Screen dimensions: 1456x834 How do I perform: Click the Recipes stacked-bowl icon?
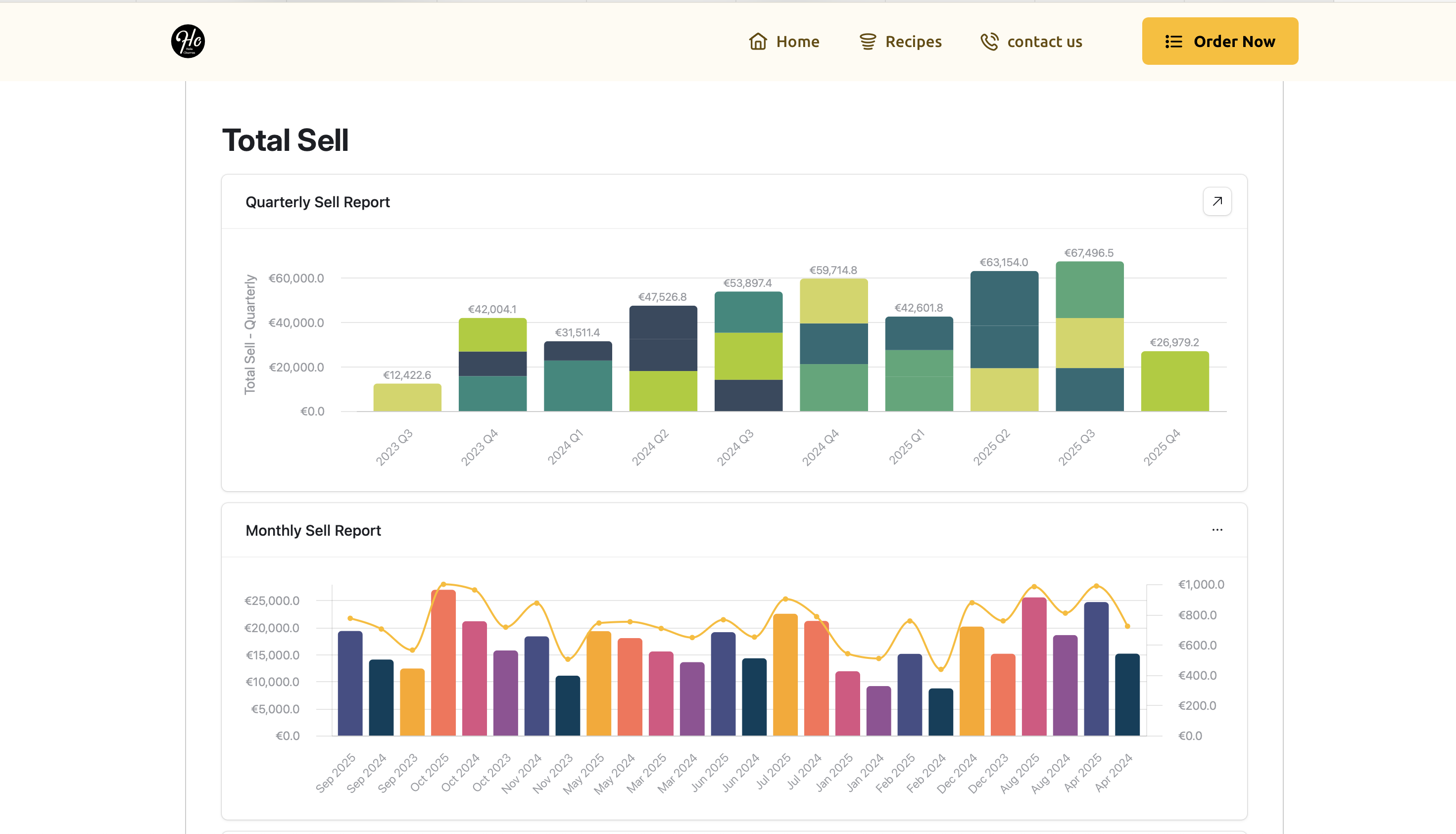[x=868, y=41]
